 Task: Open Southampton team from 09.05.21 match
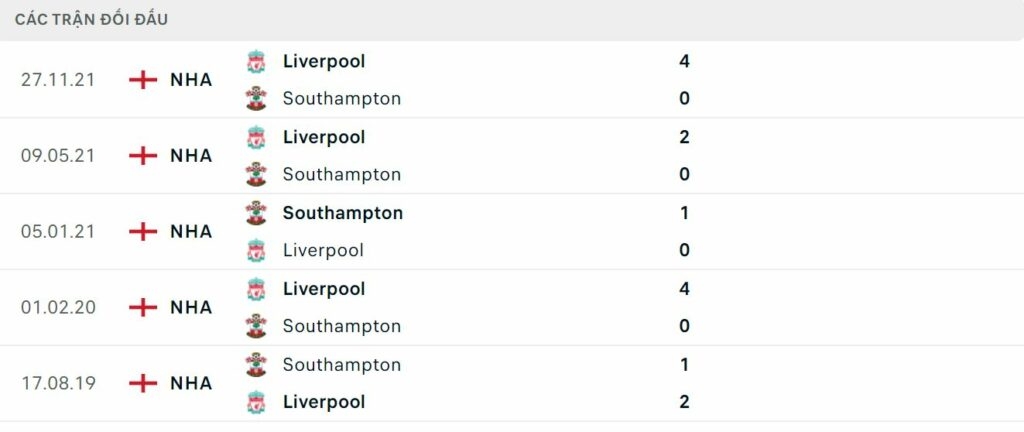coord(341,175)
